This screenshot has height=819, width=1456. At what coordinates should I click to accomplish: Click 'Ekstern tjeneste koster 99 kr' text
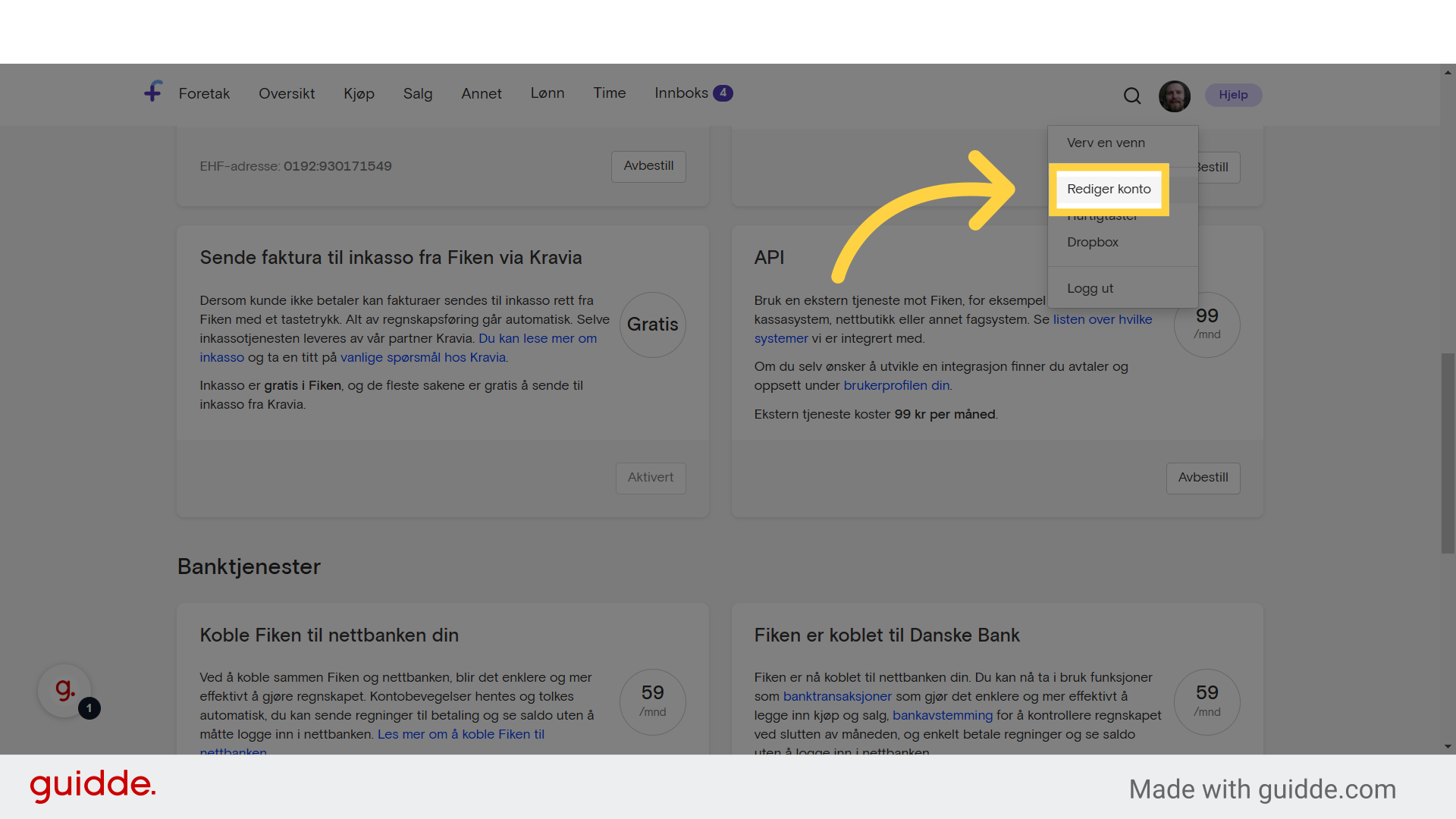pyautogui.click(x=875, y=414)
